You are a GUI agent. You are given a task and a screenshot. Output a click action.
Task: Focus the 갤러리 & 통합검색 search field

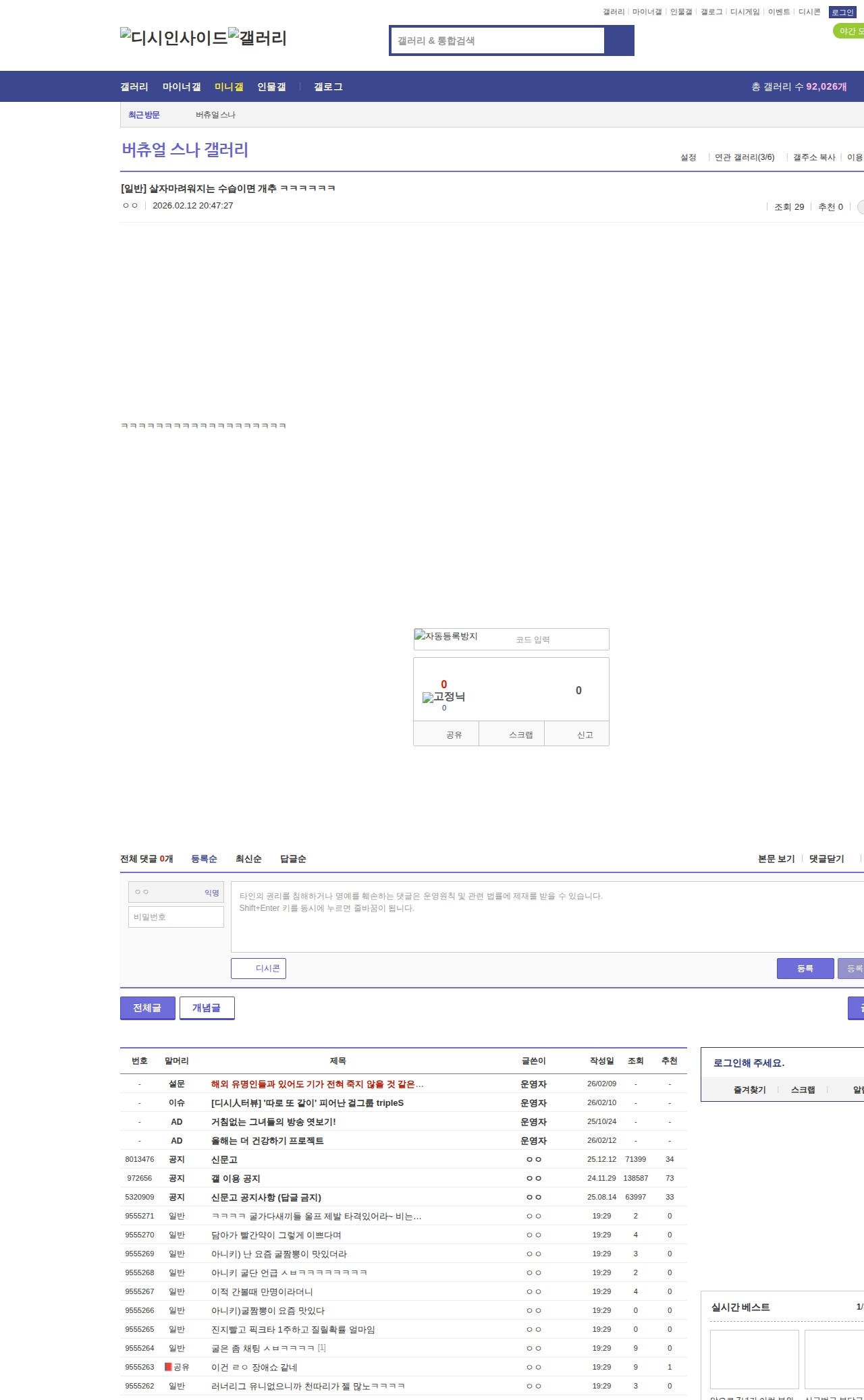(x=497, y=40)
